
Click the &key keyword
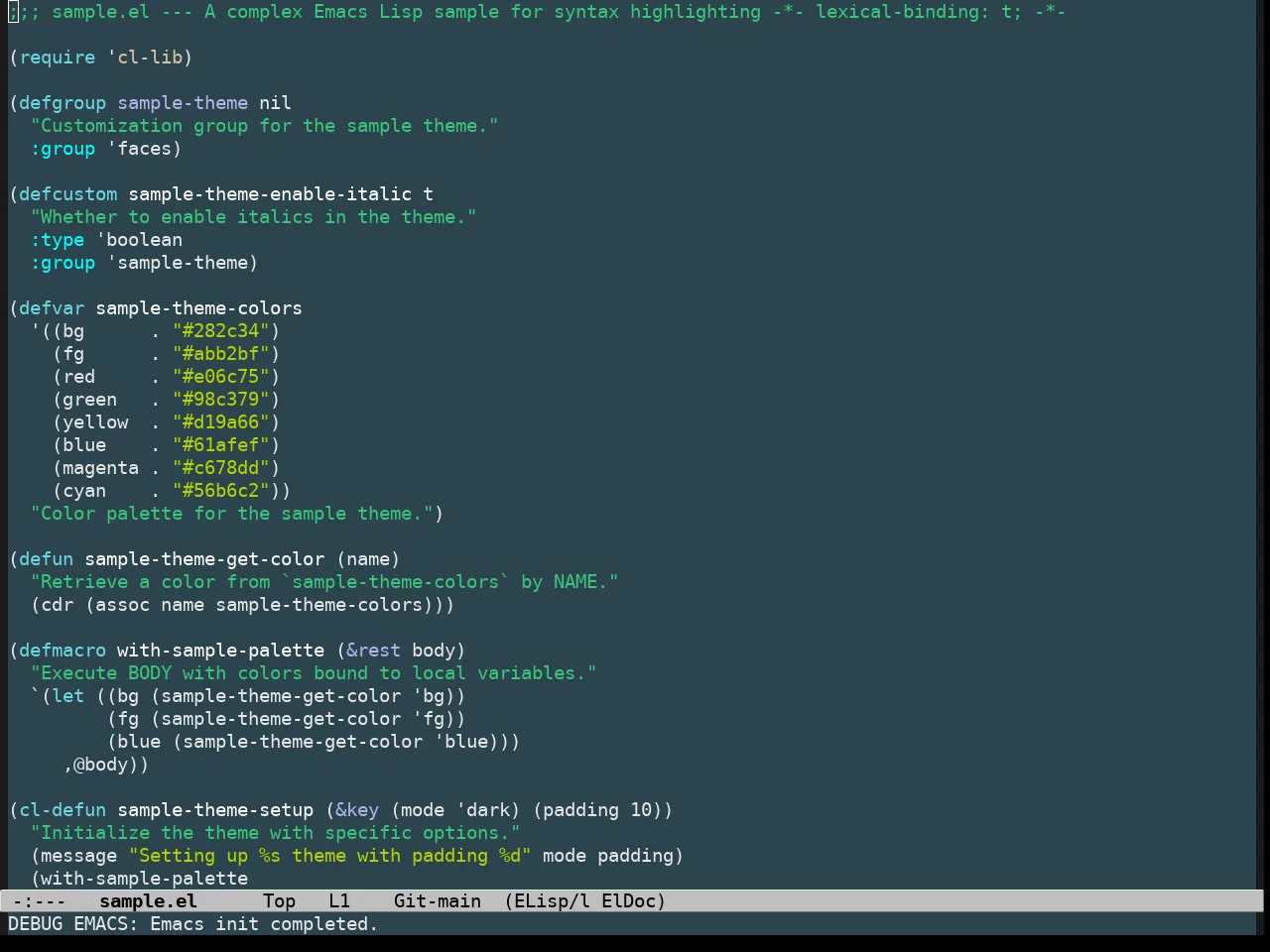point(357,810)
